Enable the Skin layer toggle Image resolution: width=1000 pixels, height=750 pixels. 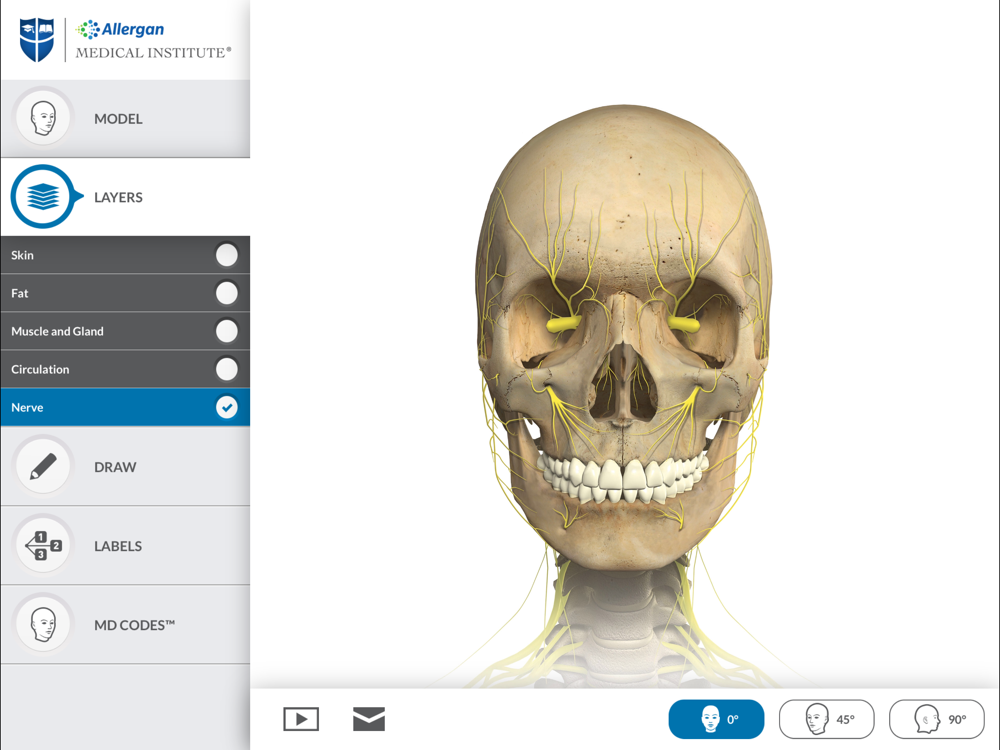226,255
